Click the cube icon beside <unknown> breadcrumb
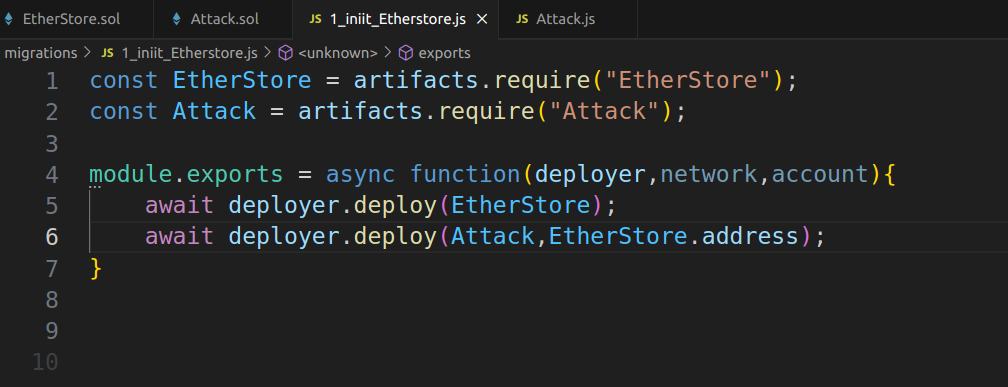Viewport: 1008px width, 387px height. 285,53
